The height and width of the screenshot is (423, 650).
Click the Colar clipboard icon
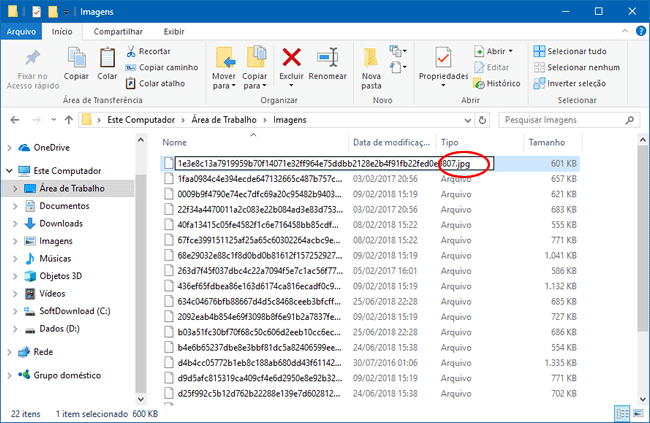107,57
